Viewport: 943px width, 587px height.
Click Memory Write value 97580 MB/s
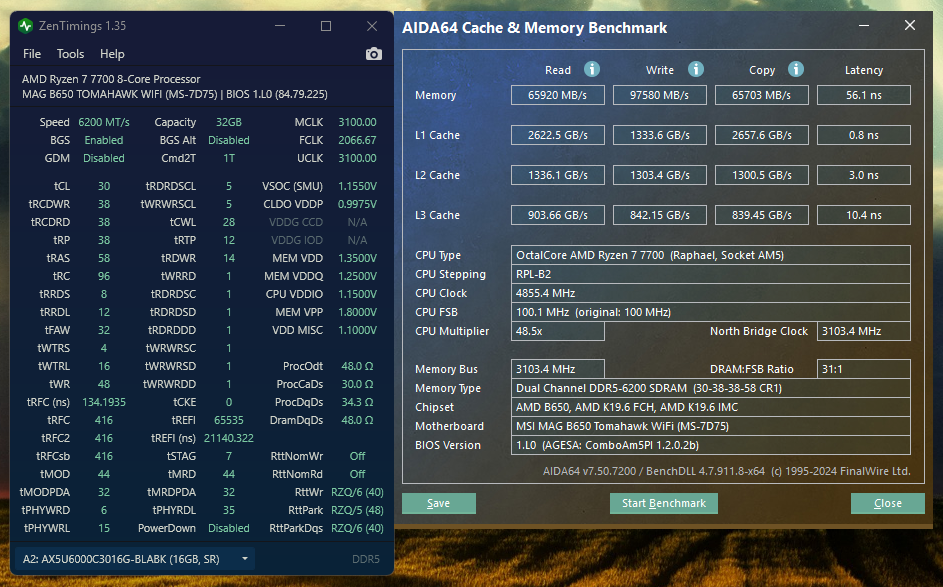(660, 95)
